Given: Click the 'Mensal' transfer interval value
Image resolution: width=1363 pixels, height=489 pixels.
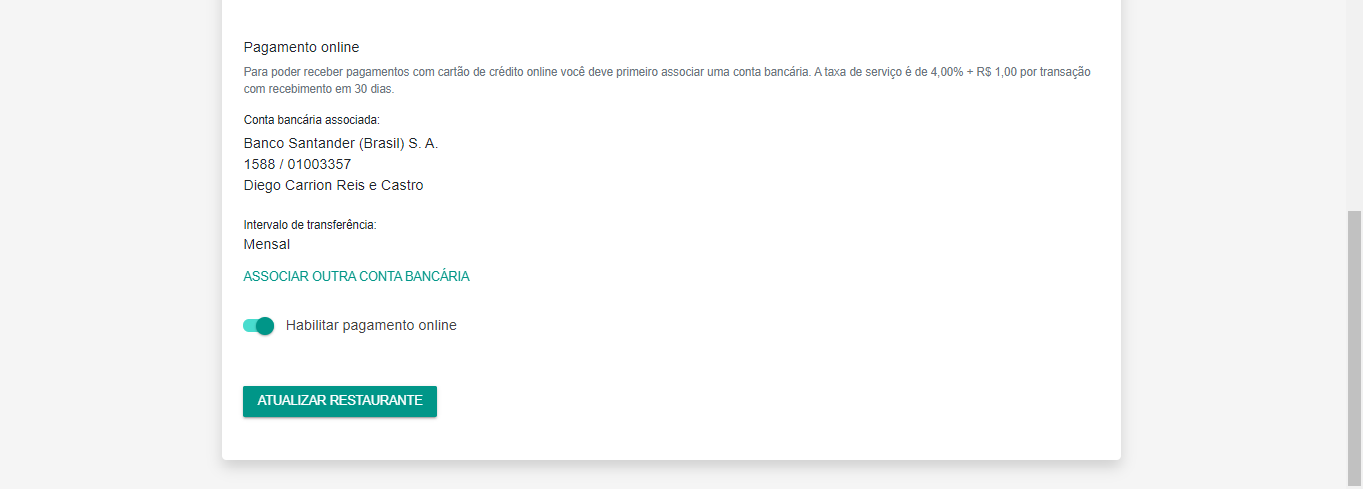Looking at the screenshot, I should click(266, 244).
